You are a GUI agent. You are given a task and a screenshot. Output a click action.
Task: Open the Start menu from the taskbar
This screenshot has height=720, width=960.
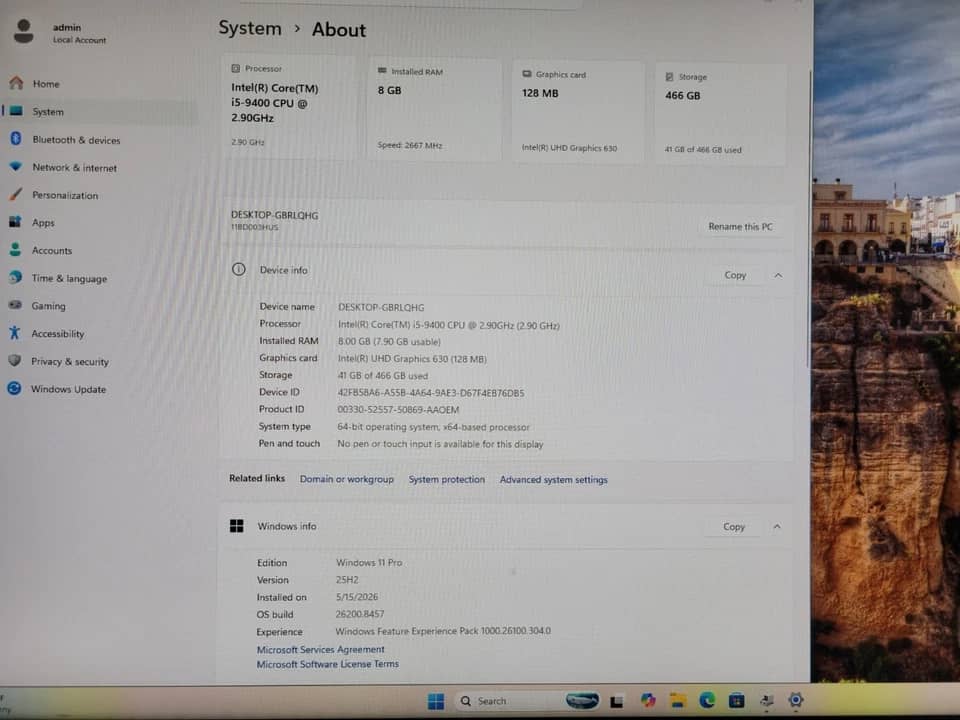(x=436, y=701)
